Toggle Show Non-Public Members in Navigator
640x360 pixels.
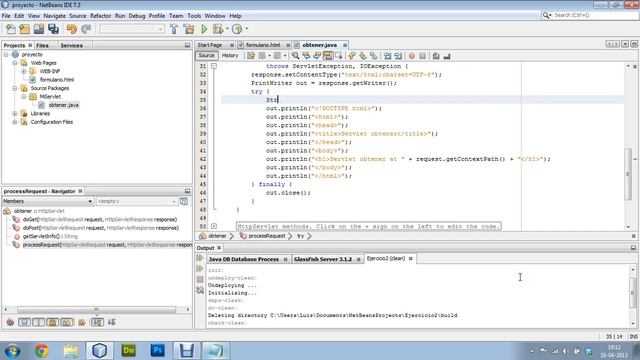53,322
